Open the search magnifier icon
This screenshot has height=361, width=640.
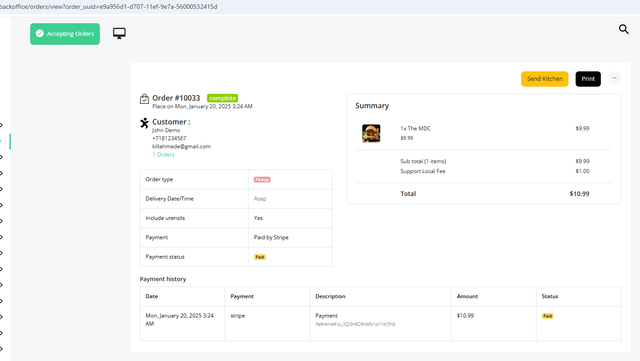(x=623, y=29)
